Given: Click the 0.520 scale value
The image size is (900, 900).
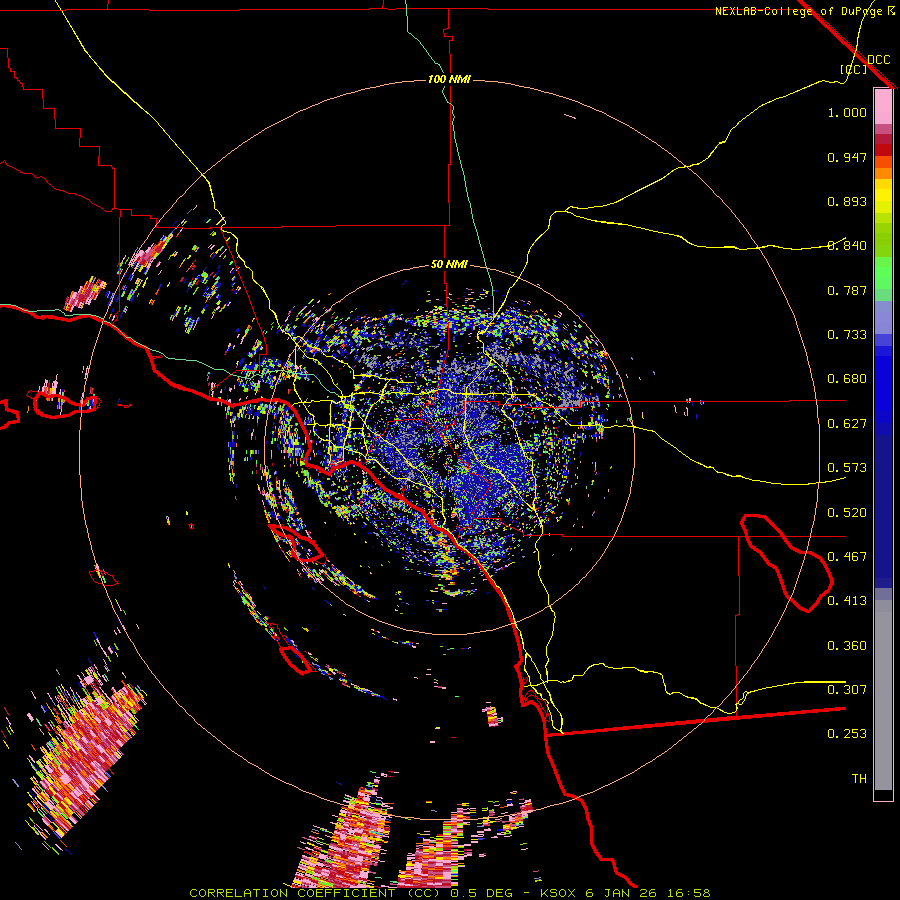Looking at the screenshot, I should pyautogui.click(x=847, y=513).
